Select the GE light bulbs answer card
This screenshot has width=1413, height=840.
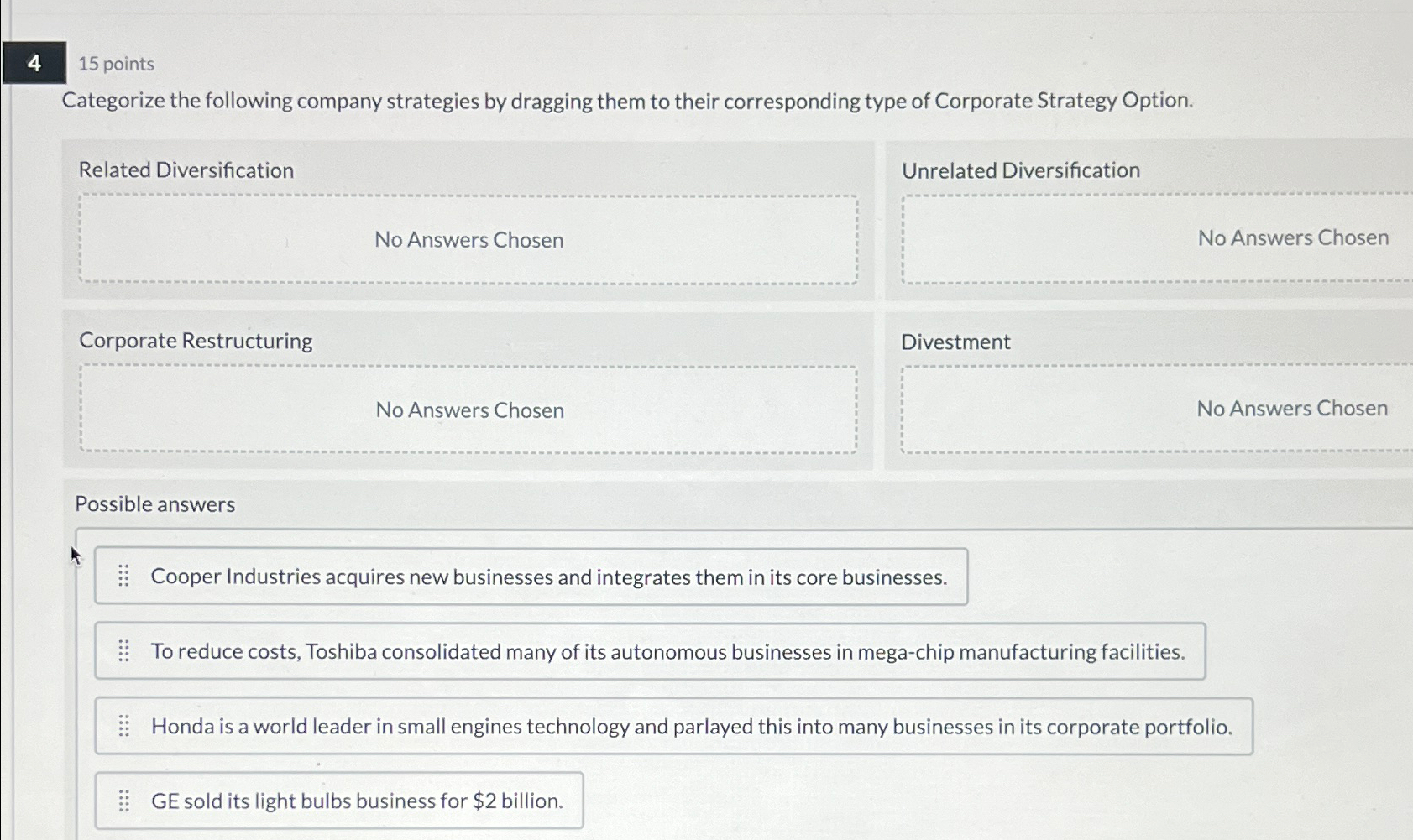357,801
